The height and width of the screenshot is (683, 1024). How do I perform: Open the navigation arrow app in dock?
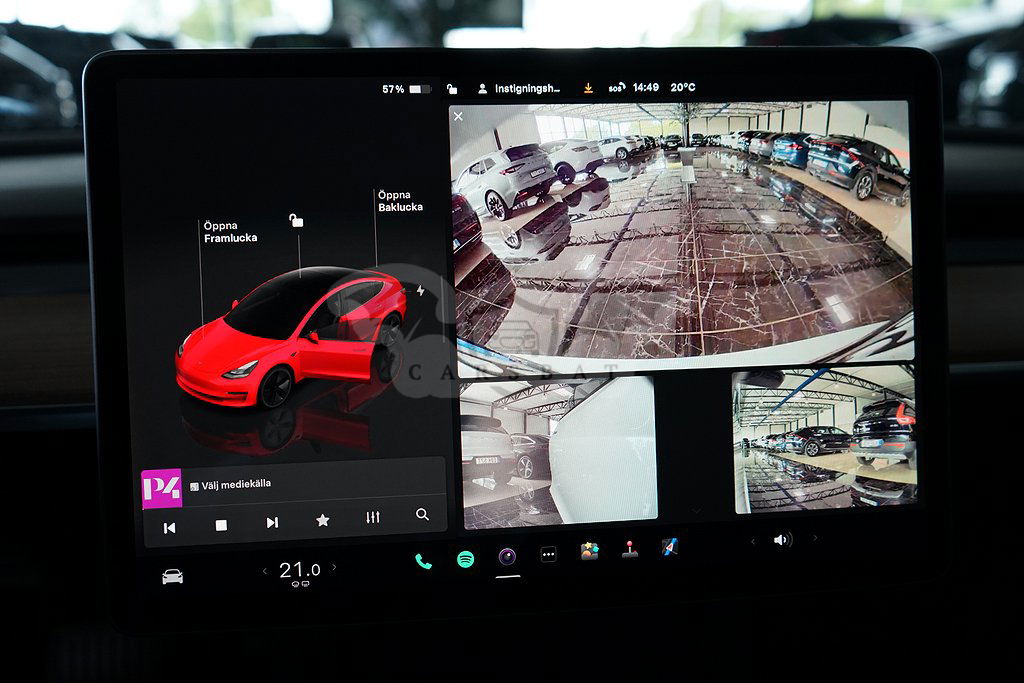[670, 547]
